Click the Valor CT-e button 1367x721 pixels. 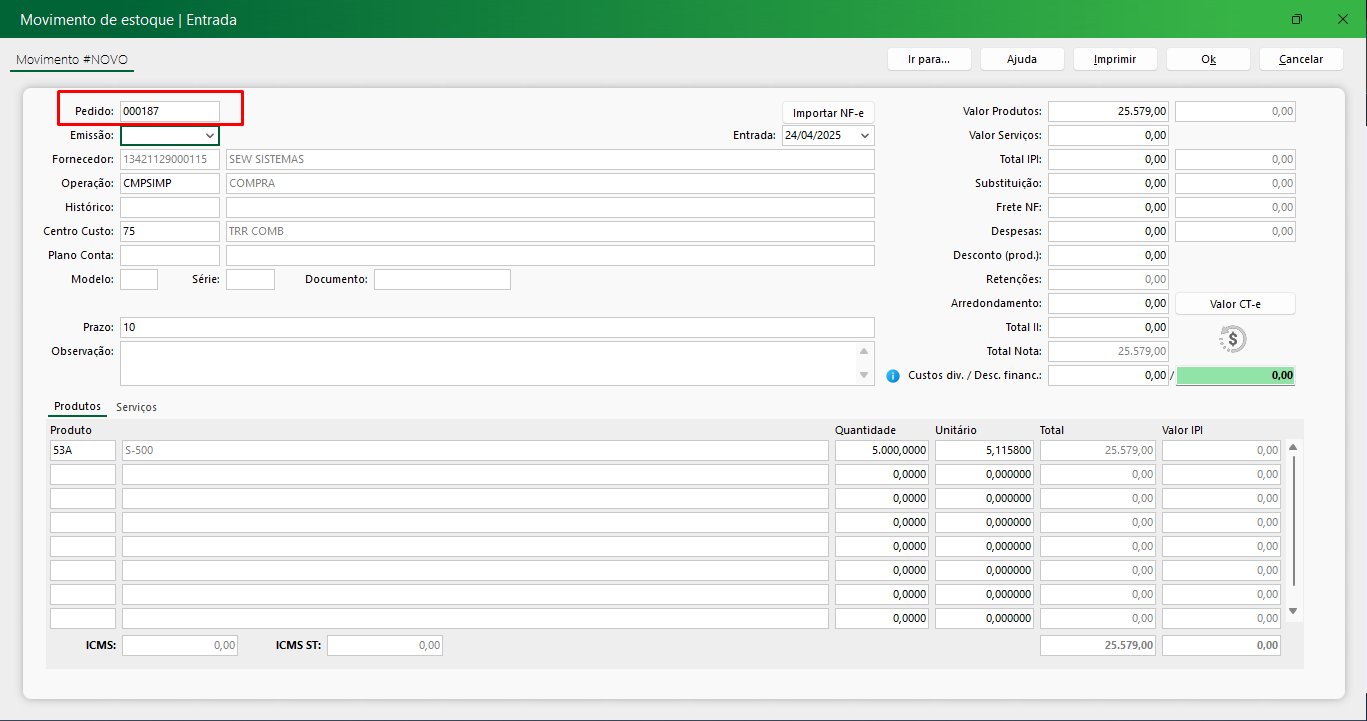click(1234, 304)
